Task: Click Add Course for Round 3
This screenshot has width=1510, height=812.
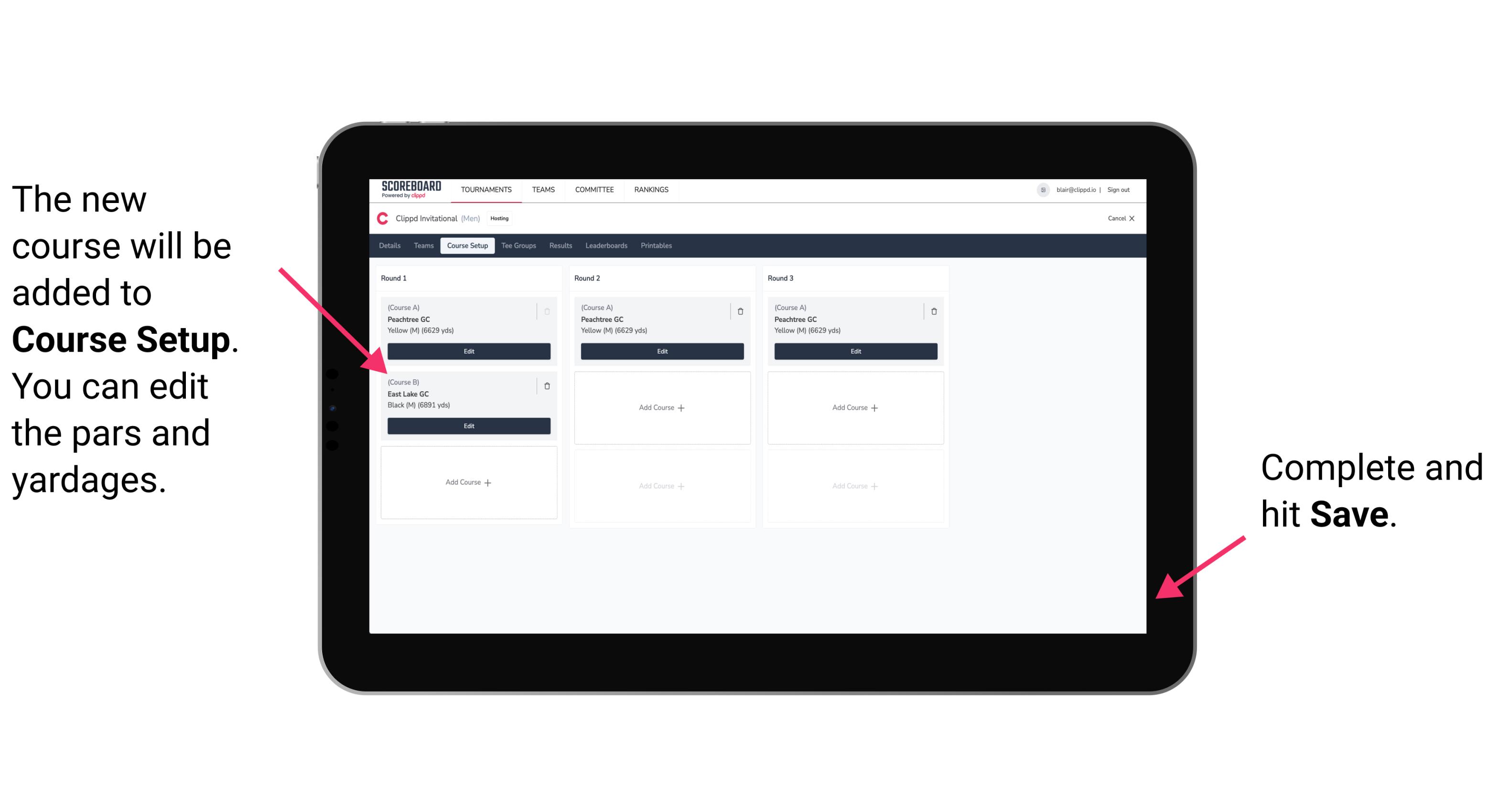Action: click(x=855, y=406)
